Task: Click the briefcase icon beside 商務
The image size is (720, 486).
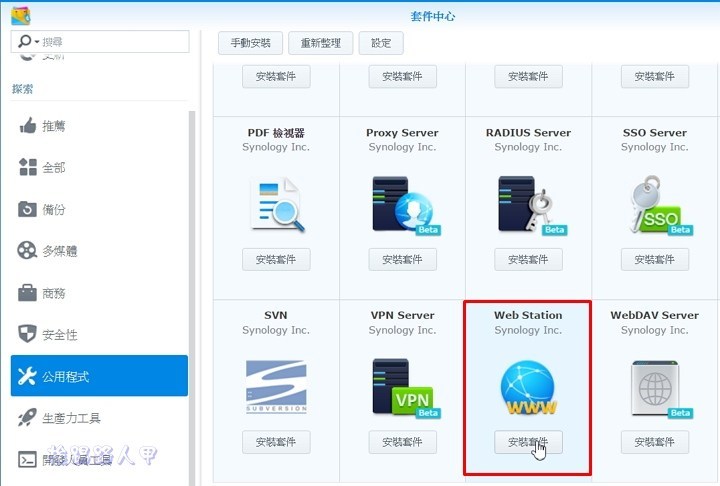Action: 27,293
